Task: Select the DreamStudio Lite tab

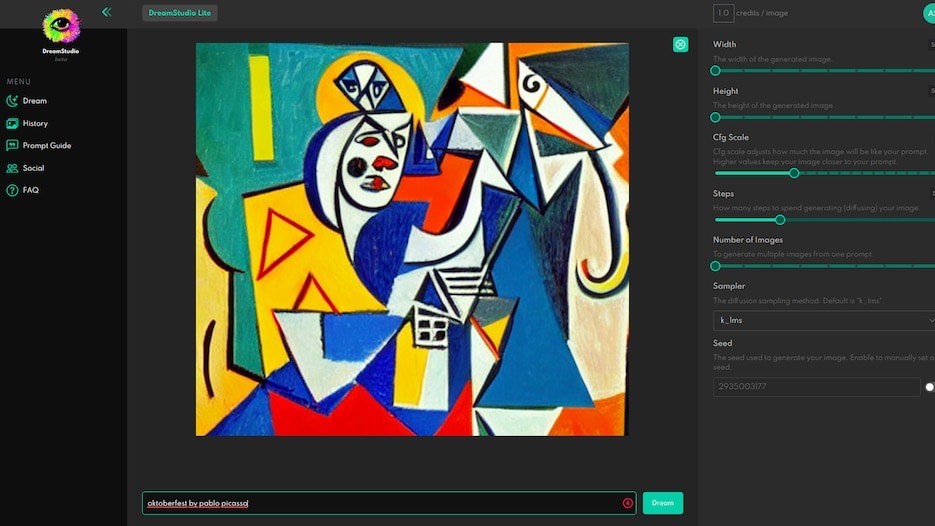Action: [179, 13]
